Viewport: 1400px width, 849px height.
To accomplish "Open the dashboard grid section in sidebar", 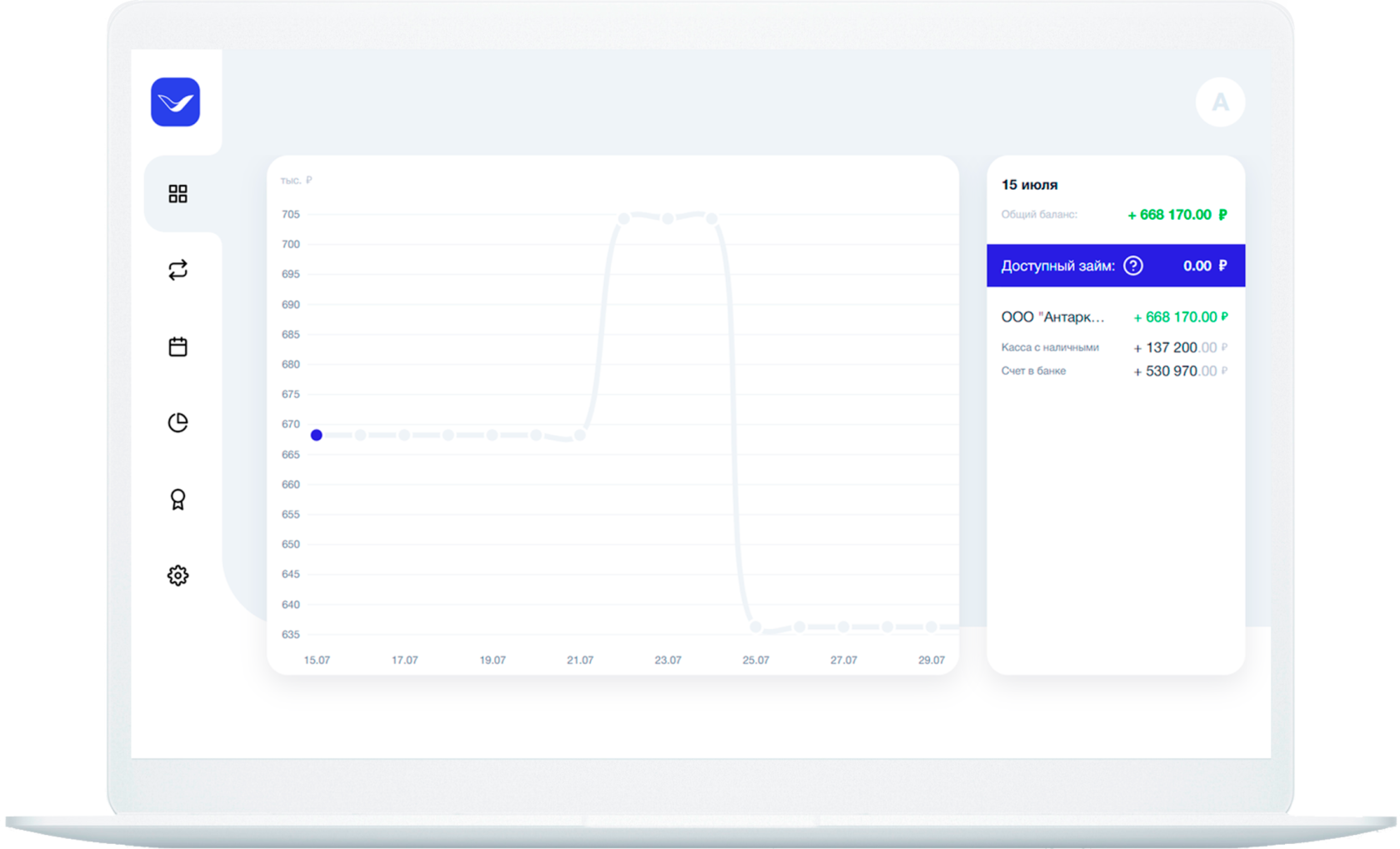I will (177, 194).
